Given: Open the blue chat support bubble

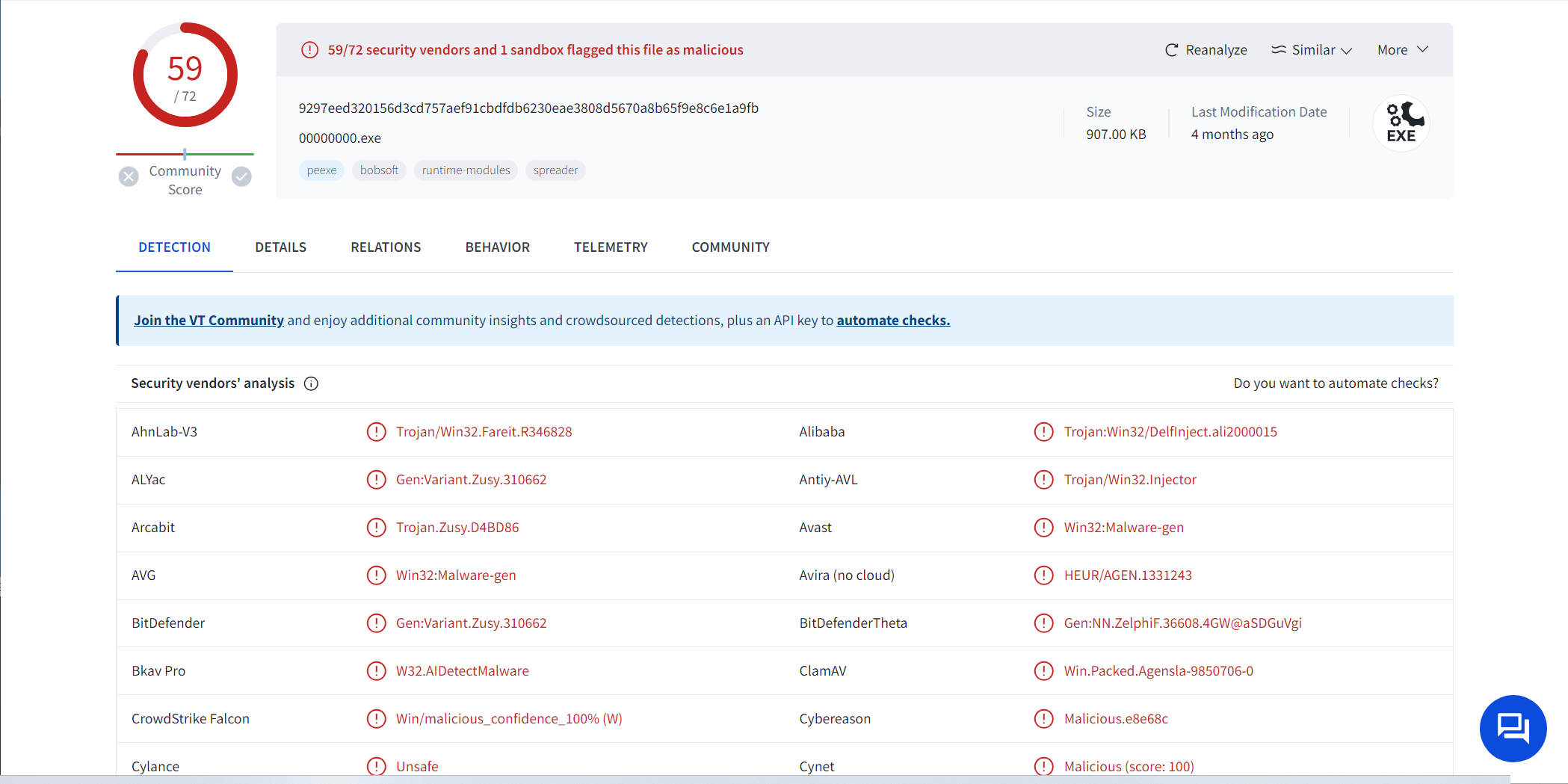Looking at the screenshot, I should coord(1513,728).
